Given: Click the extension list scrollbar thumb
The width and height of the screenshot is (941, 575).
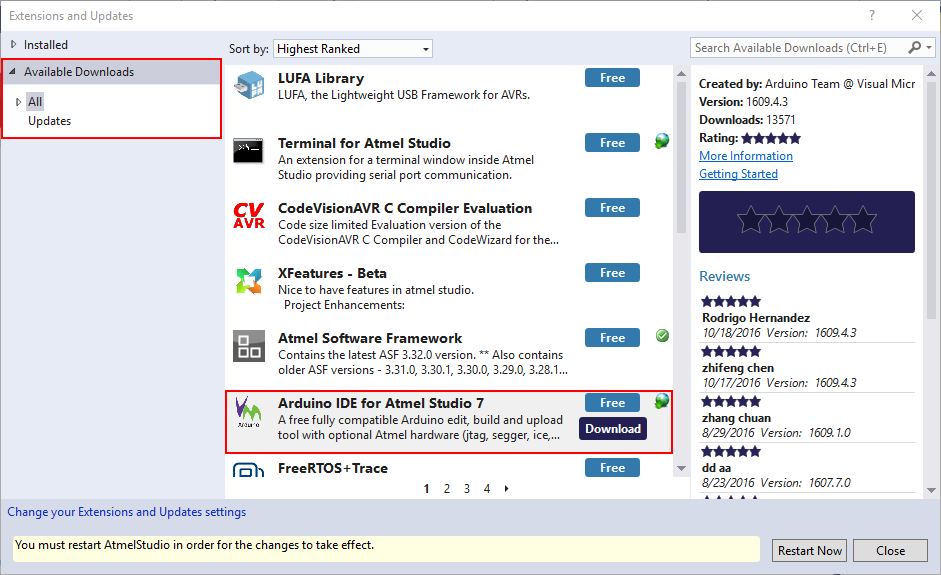Looking at the screenshot, I should point(681,158).
